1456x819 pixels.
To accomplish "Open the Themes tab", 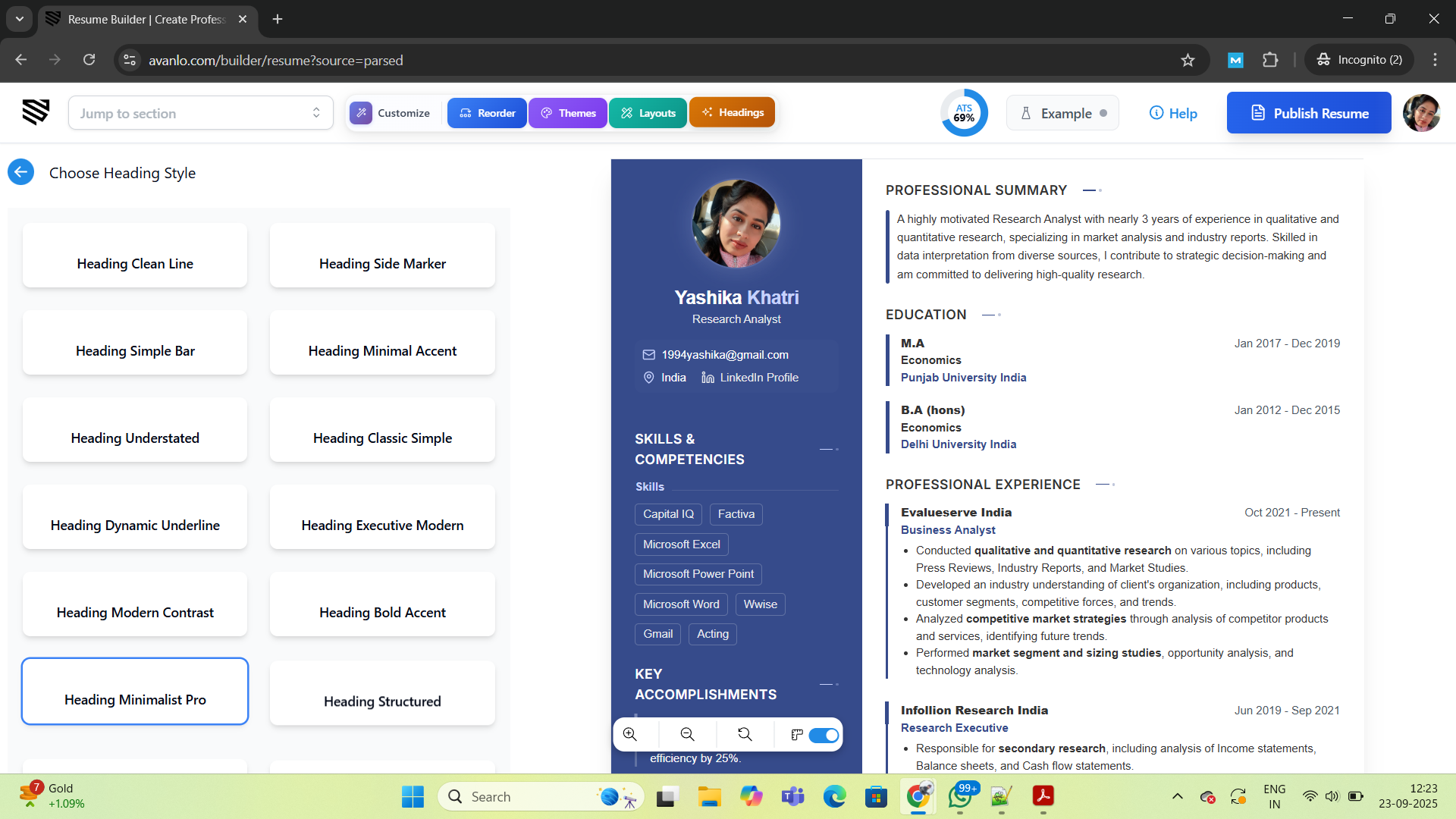I will (567, 113).
